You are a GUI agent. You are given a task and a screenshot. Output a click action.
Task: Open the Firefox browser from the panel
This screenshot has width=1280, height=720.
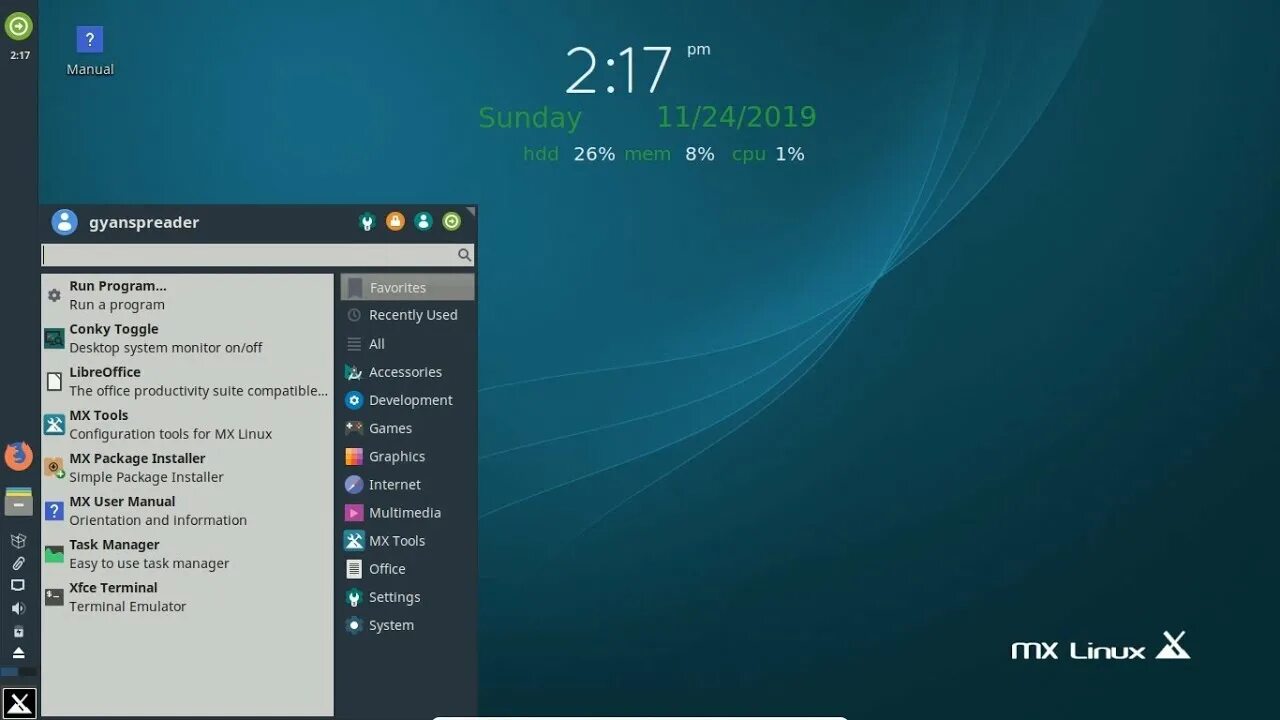(18, 456)
